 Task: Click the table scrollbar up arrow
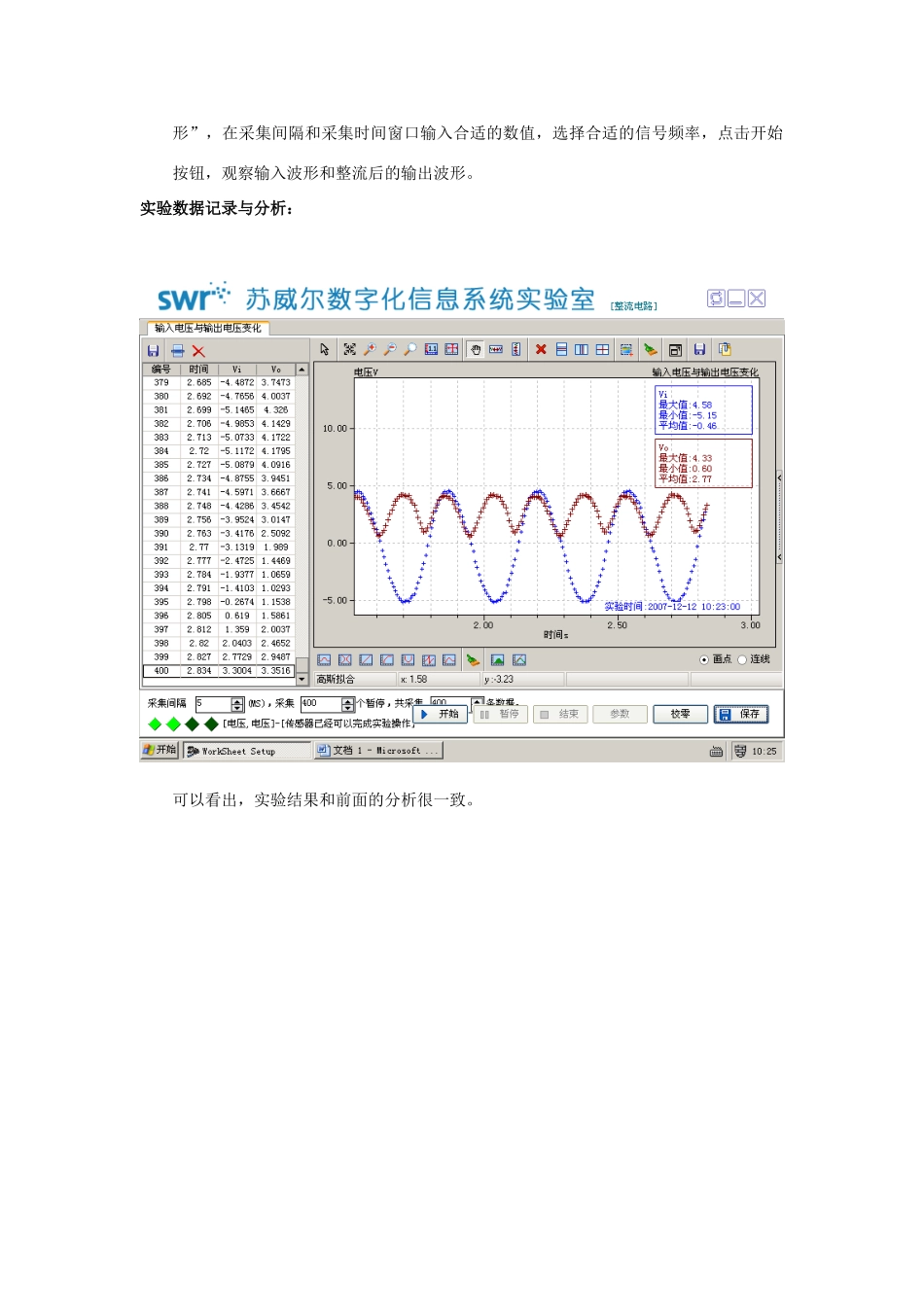point(302,370)
